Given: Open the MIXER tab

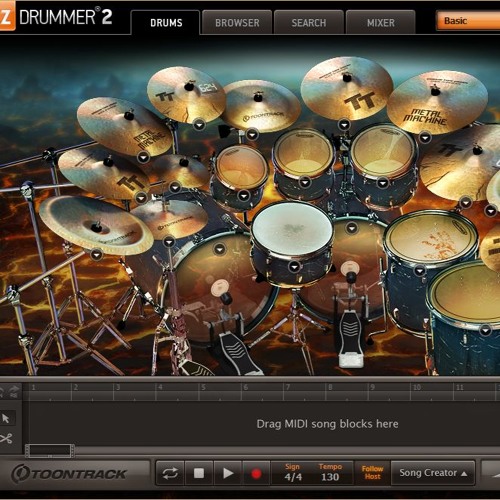Looking at the screenshot, I should (381, 23).
